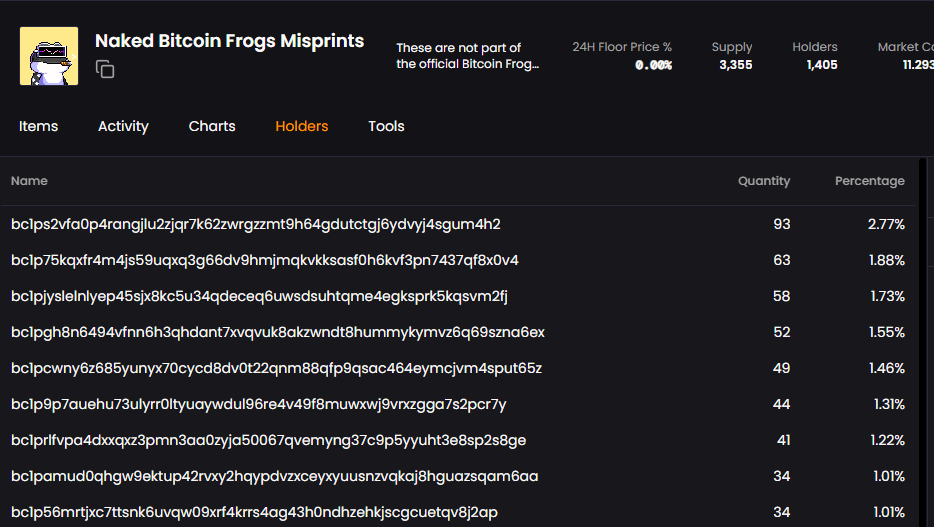Click the Quantity column header

click(x=764, y=181)
